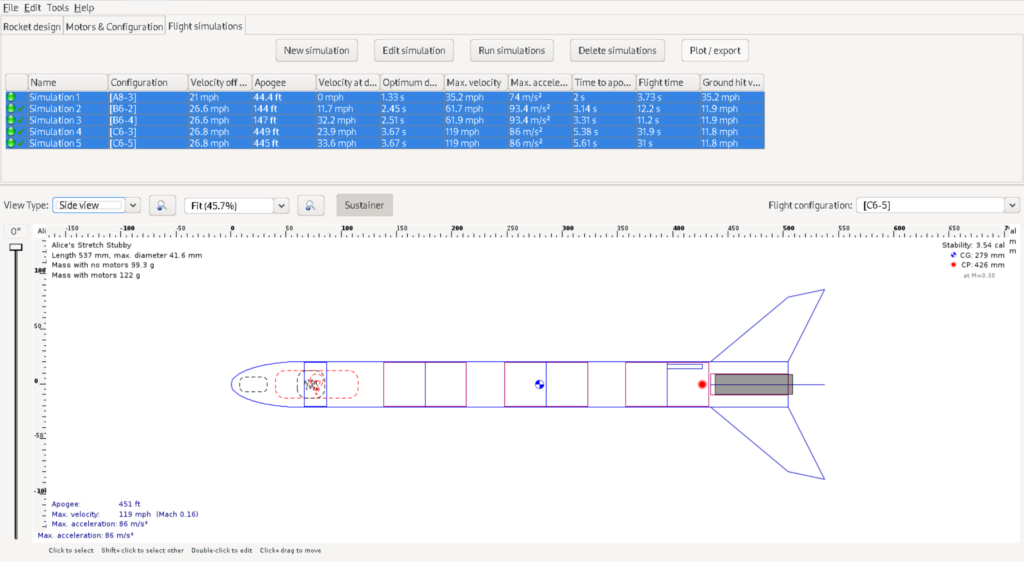Click the zoom in magnifier icon
This screenshot has height=562, width=1024.
[310, 205]
